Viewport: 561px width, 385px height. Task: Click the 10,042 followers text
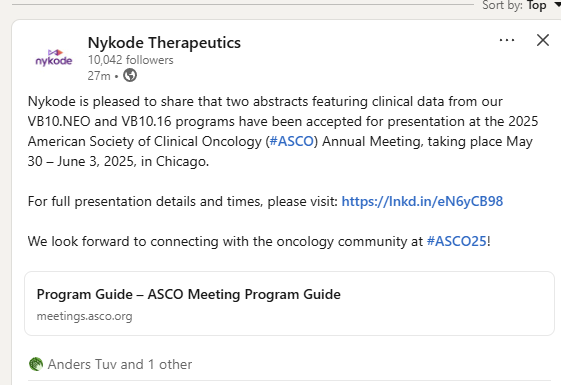tap(131, 60)
